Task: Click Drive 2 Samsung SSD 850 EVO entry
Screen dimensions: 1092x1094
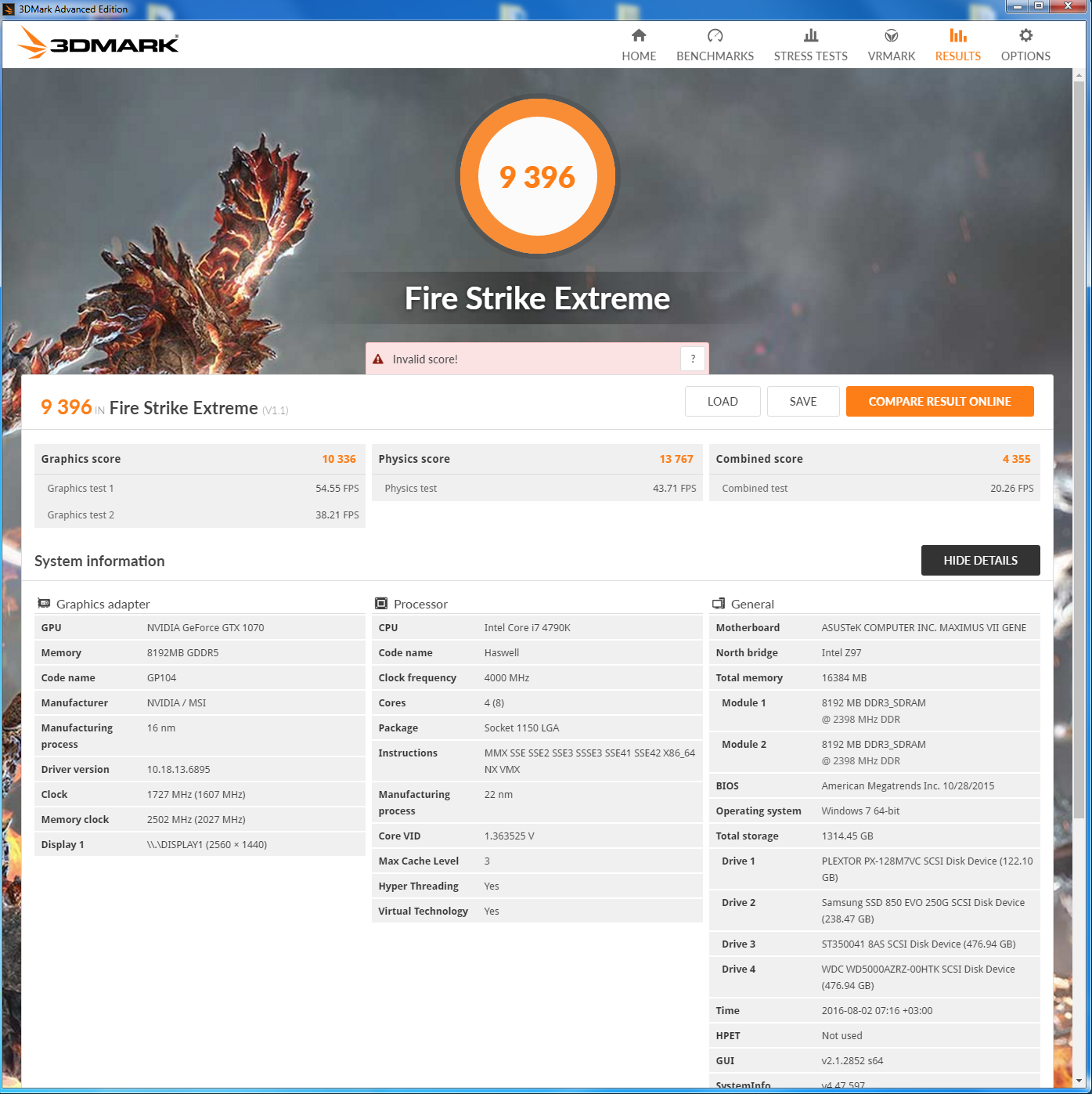Action: point(924,911)
